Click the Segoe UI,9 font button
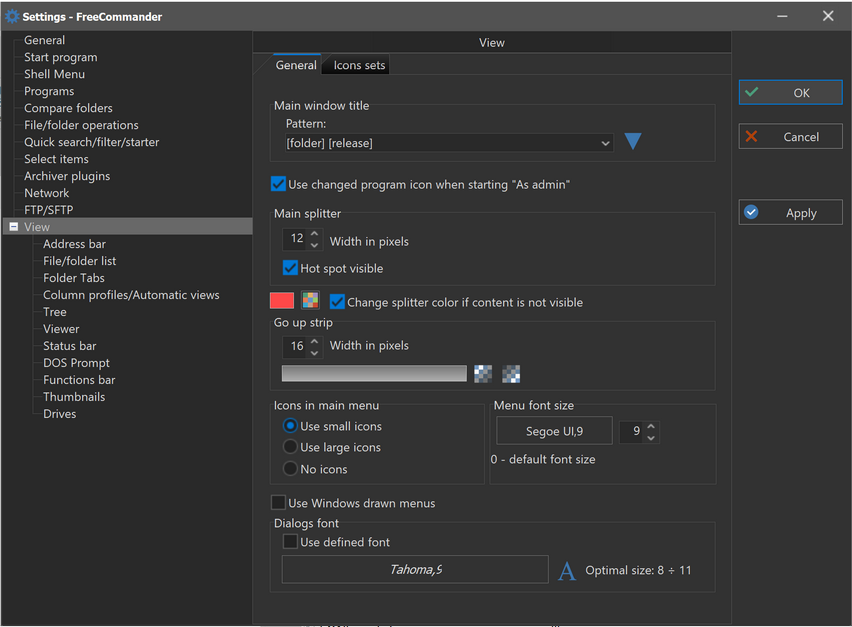The width and height of the screenshot is (852, 627). (x=554, y=431)
